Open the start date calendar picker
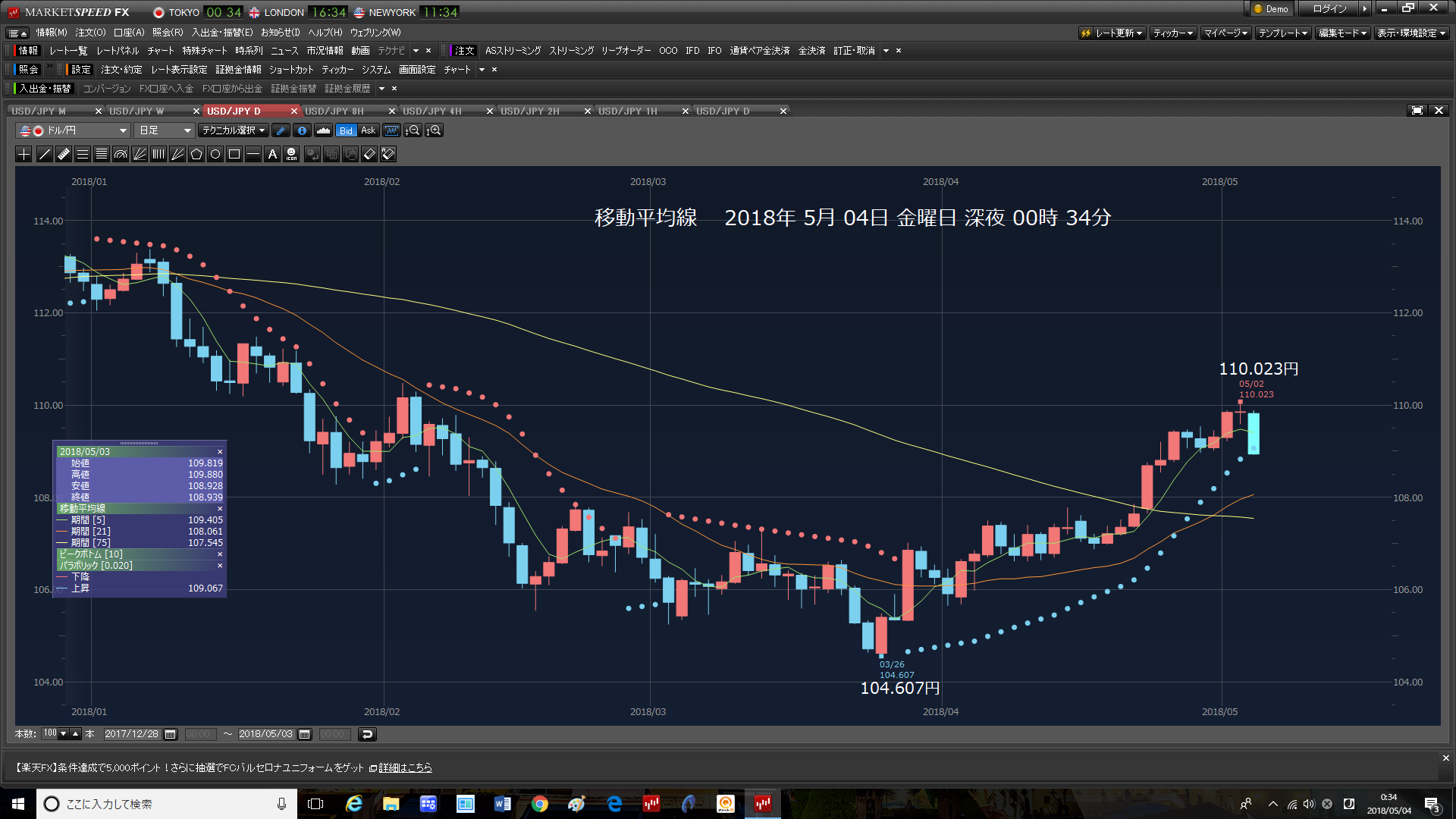Image resolution: width=1456 pixels, height=819 pixels. pyautogui.click(x=171, y=734)
